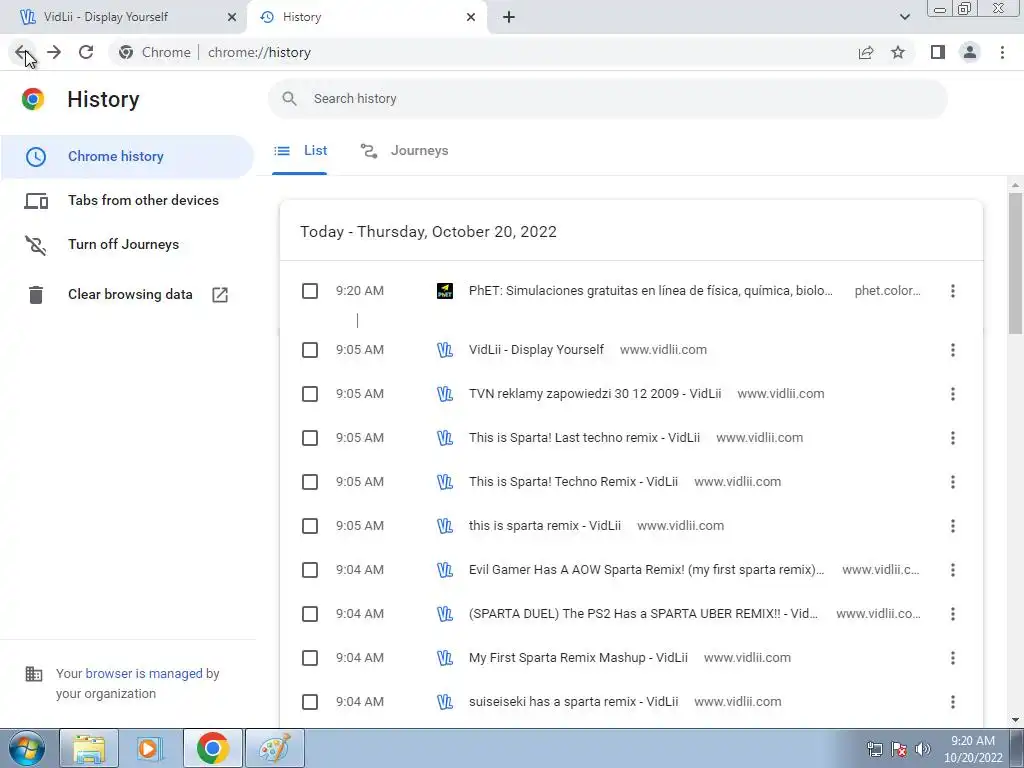
Task: Open actions menu for VidLii - Display Yourself entry
Action: [x=953, y=350]
